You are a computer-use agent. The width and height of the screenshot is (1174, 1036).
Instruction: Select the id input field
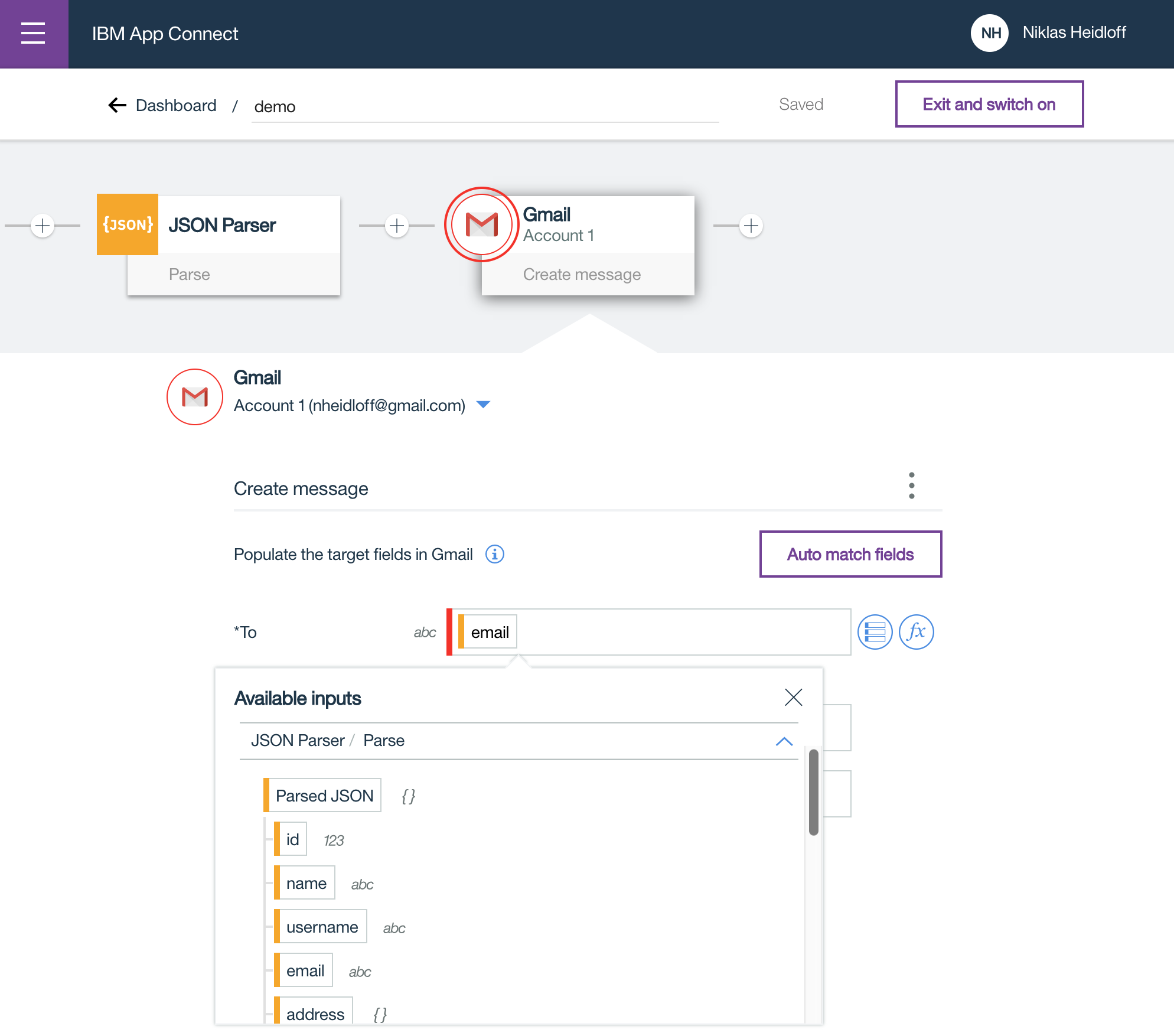(x=291, y=839)
